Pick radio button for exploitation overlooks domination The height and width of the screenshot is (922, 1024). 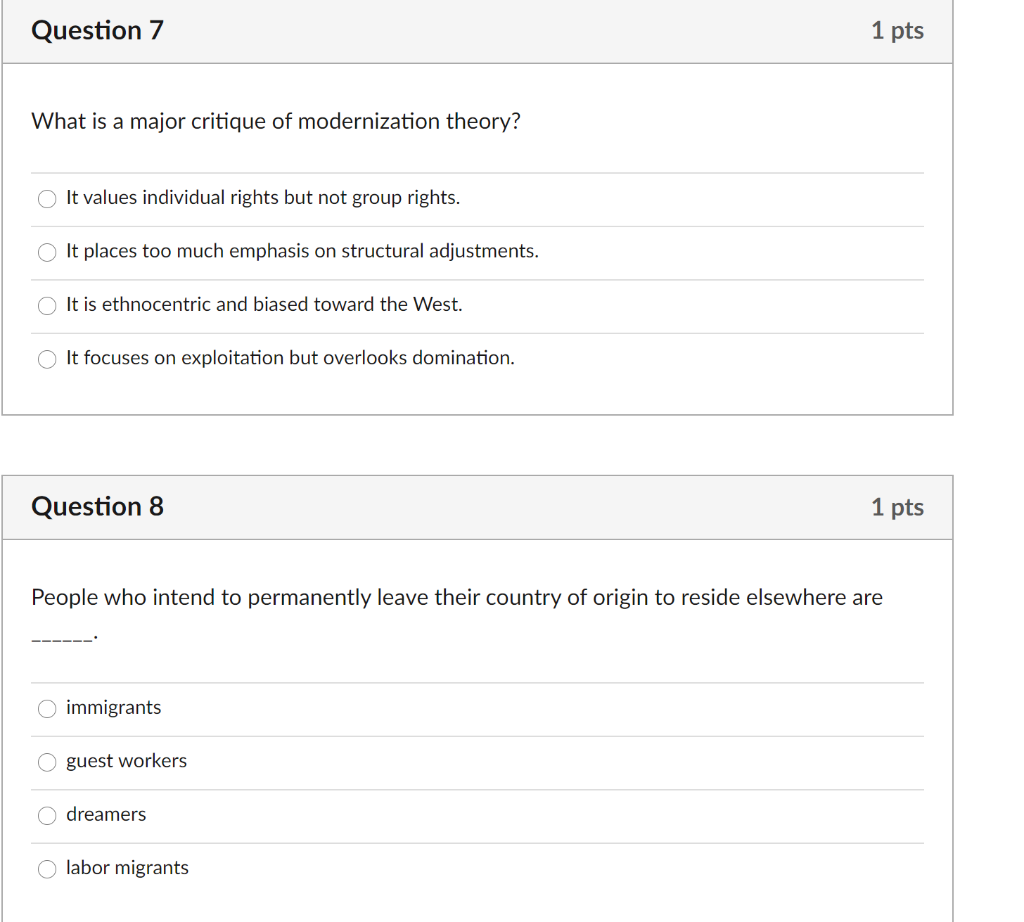pyautogui.click(x=47, y=359)
